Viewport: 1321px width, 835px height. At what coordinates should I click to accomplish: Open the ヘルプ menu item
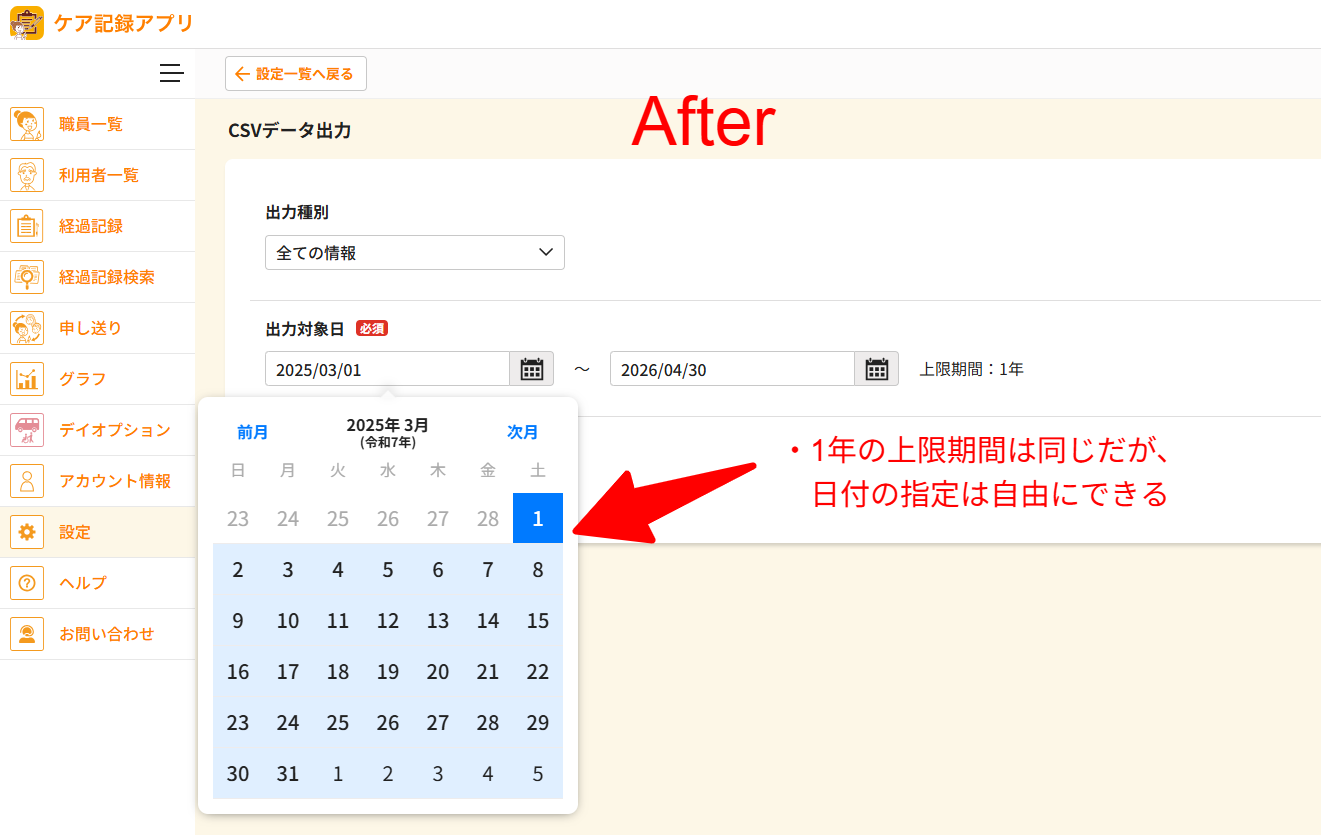tap(82, 583)
